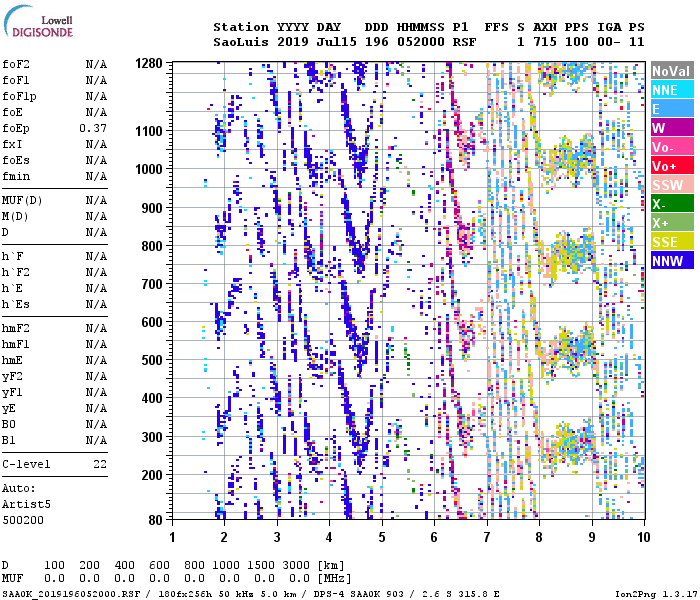700x600 pixels.
Task: Click the foF2 parameter label
Action: [x=16, y=64]
